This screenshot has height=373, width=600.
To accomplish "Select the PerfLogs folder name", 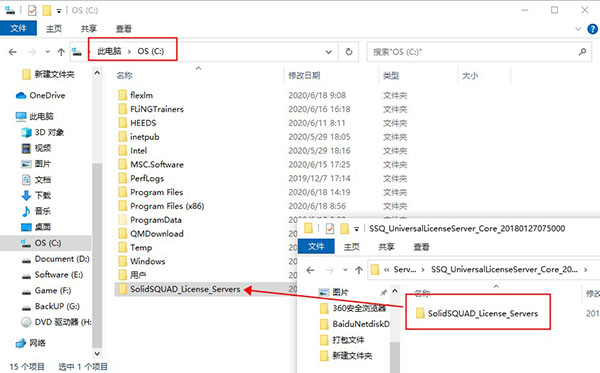I will [x=147, y=179].
